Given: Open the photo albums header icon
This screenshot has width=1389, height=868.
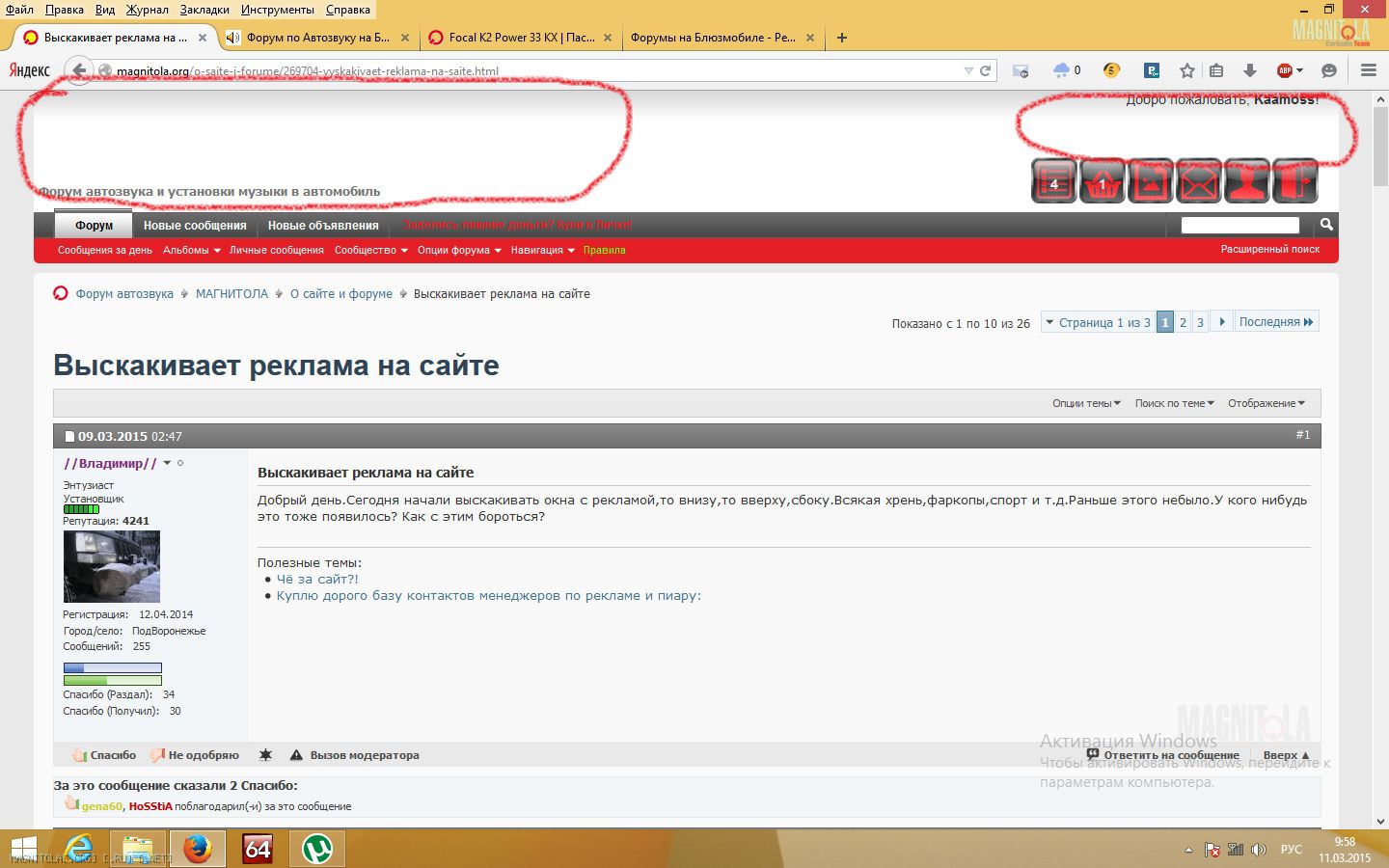Looking at the screenshot, I should pyautogui.click(x=1151, y=180).
